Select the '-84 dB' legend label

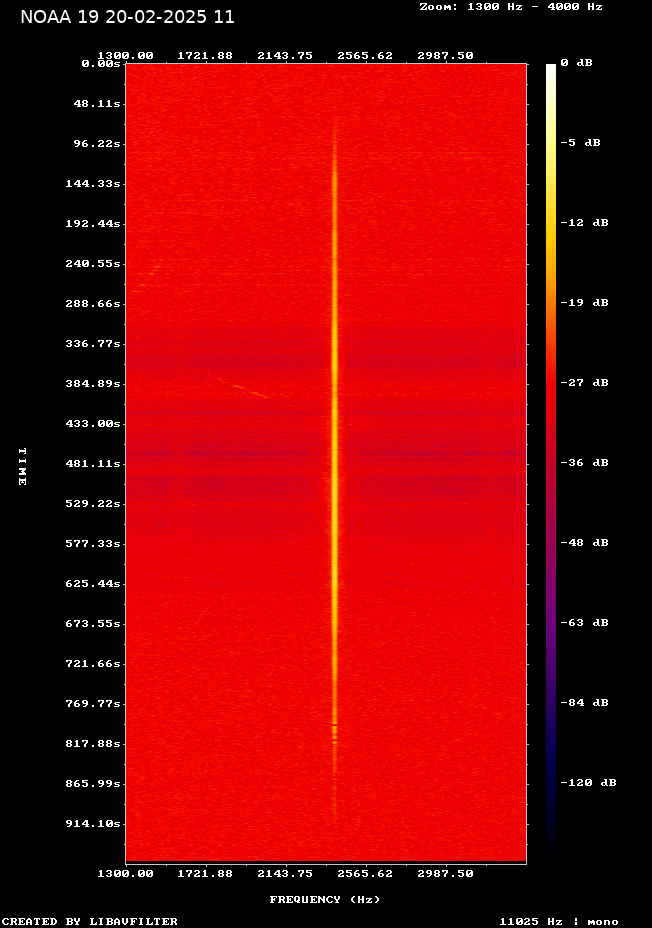coord(585,703)
